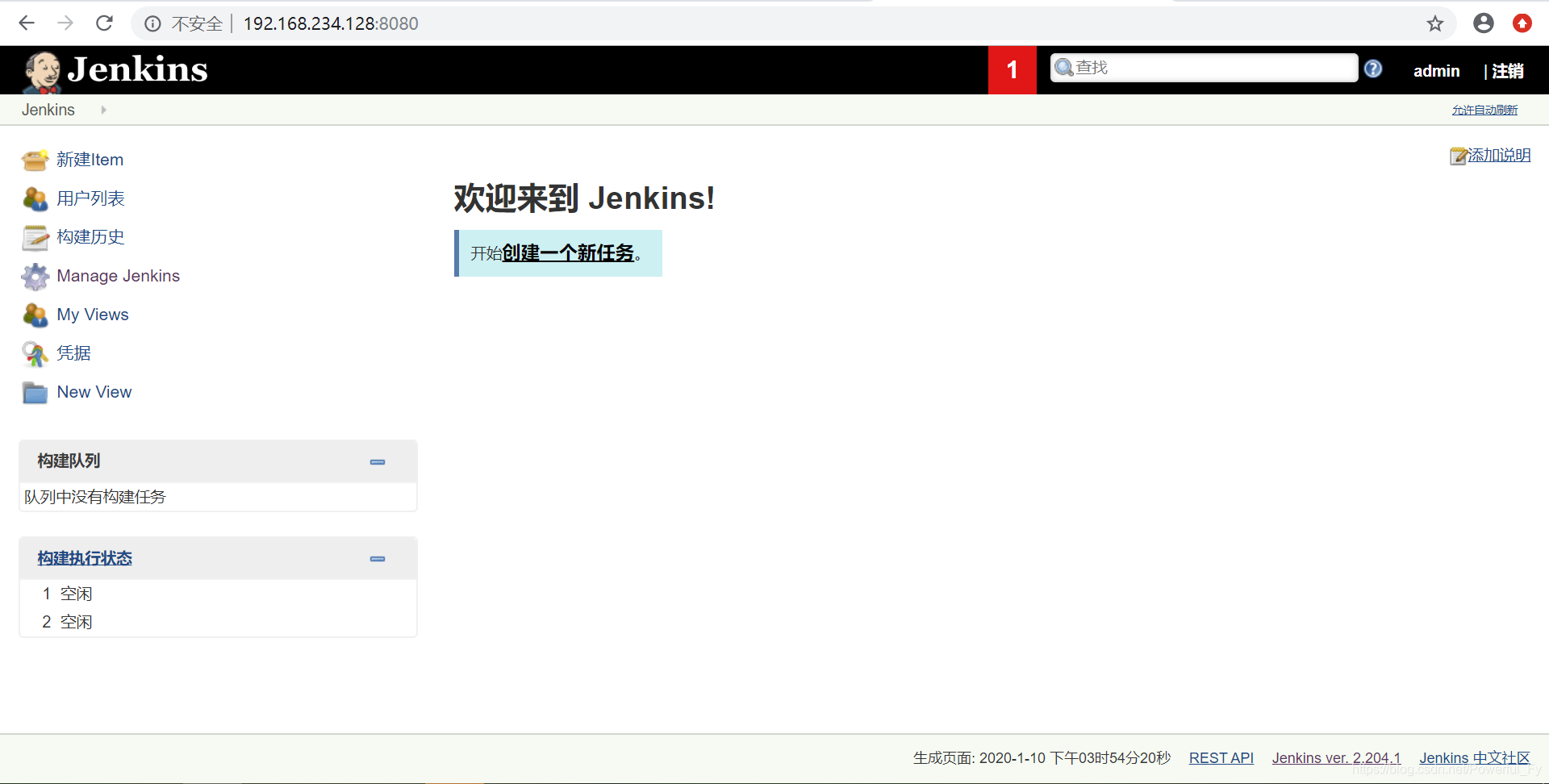The width and height of the screenshot is (1549, 784).
Task: Click the 构建队列 panel title
Action: (x=69, y=461)
